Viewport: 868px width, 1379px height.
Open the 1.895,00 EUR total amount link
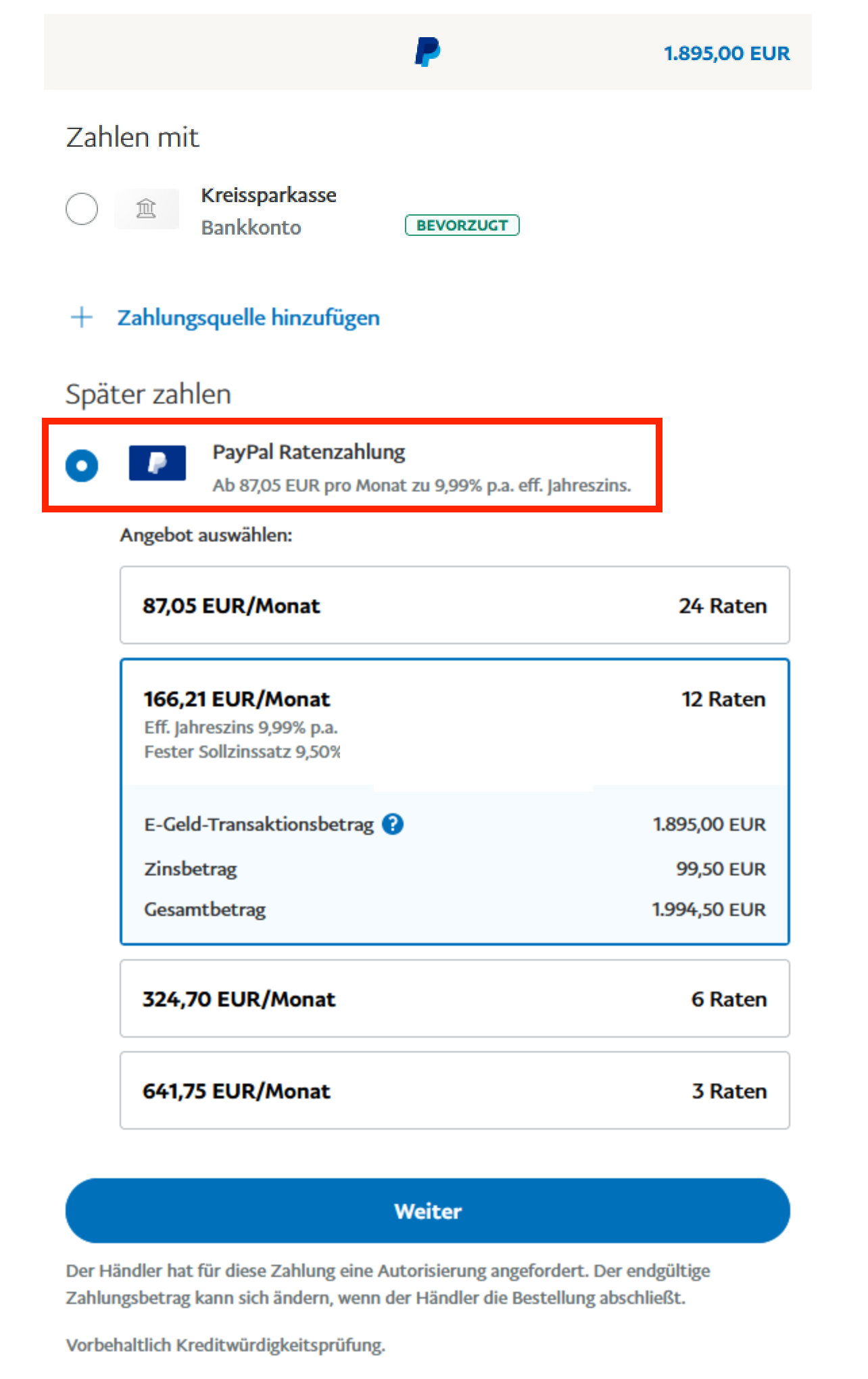[x=727, y=53]
